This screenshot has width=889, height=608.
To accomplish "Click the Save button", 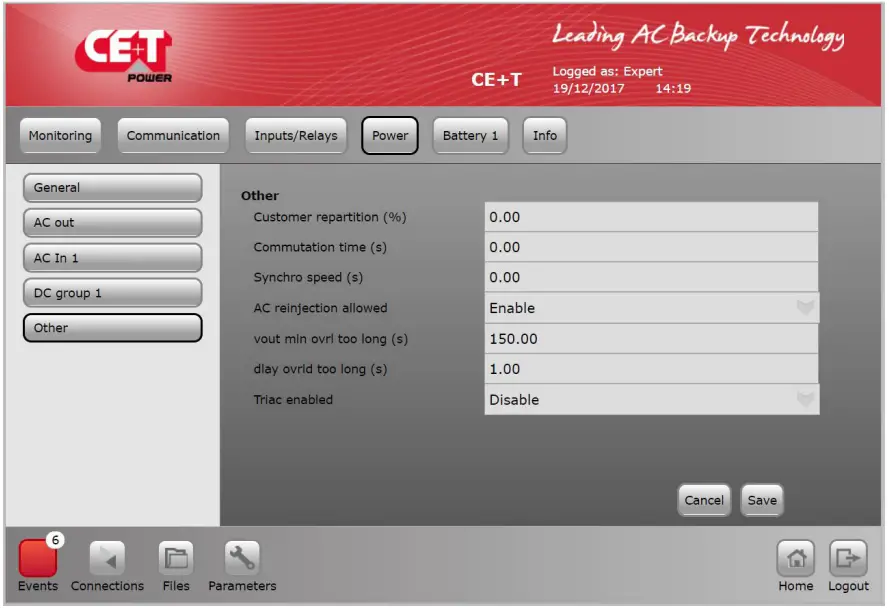I will coord(762,500).
